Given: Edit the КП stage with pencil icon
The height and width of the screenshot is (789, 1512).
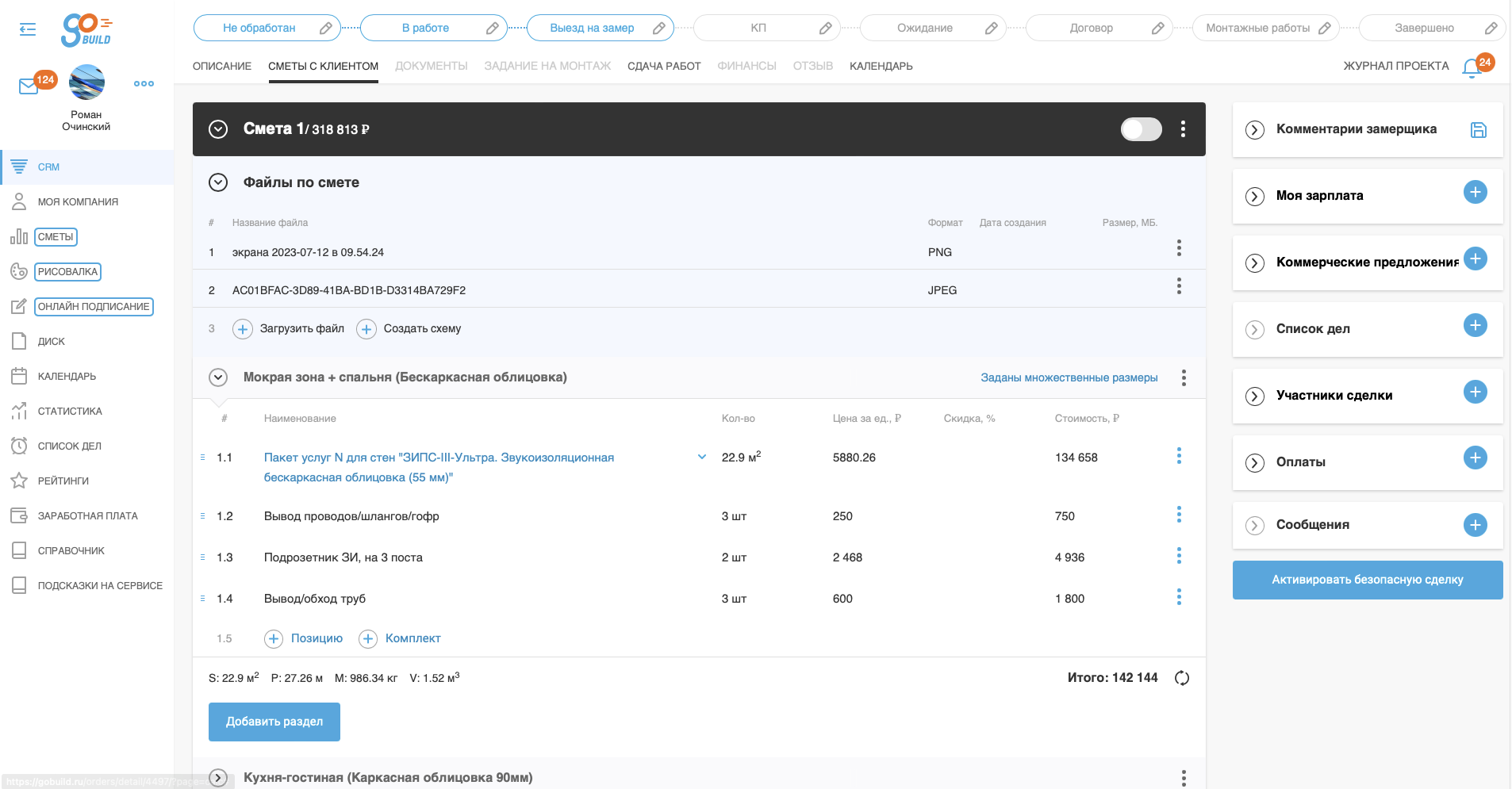Looking at the screenshot, I should click(x=826, y=29).
